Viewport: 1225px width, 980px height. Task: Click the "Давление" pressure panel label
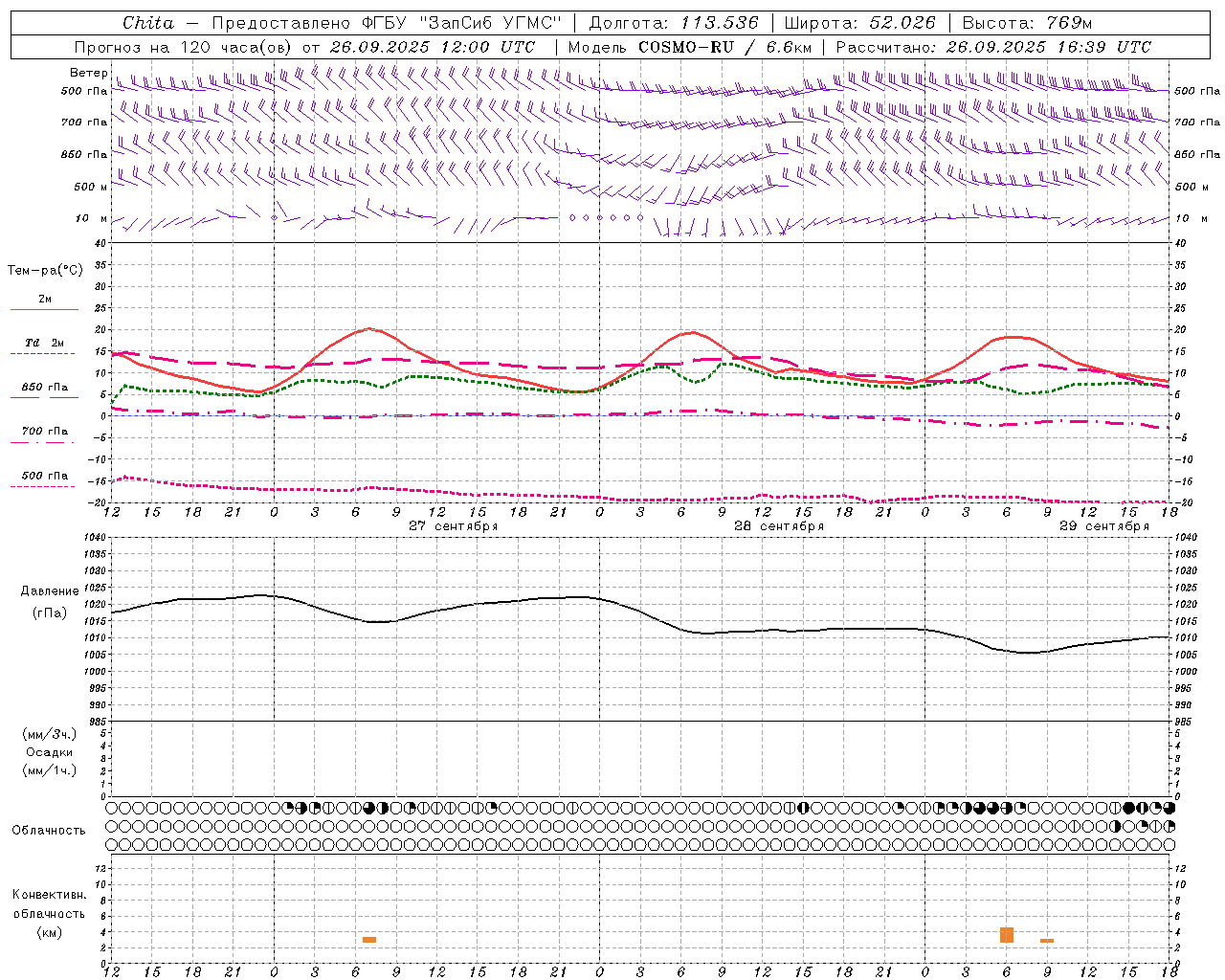point(50,591)
